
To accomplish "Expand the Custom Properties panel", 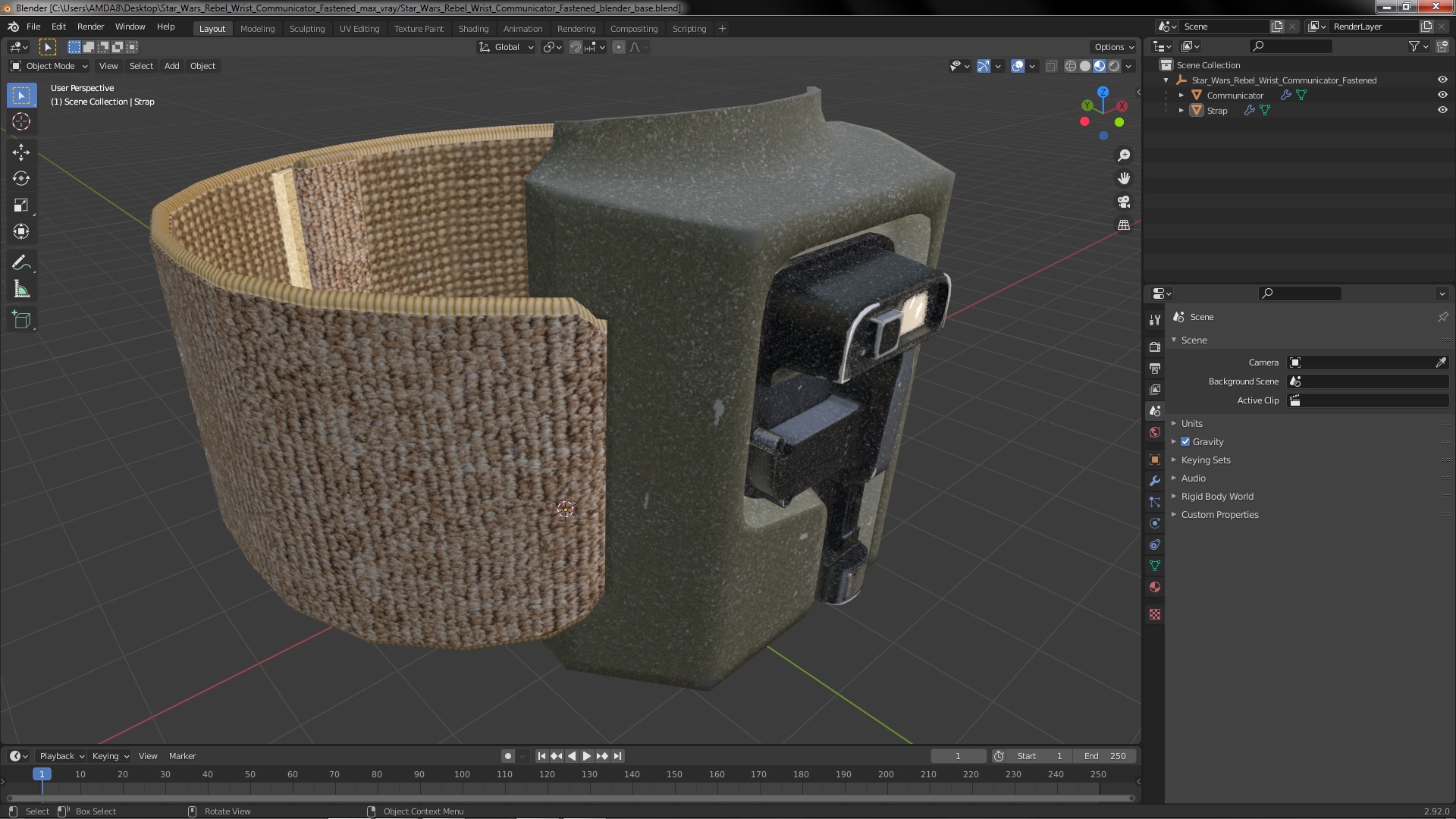I will tap(1219, 515).
